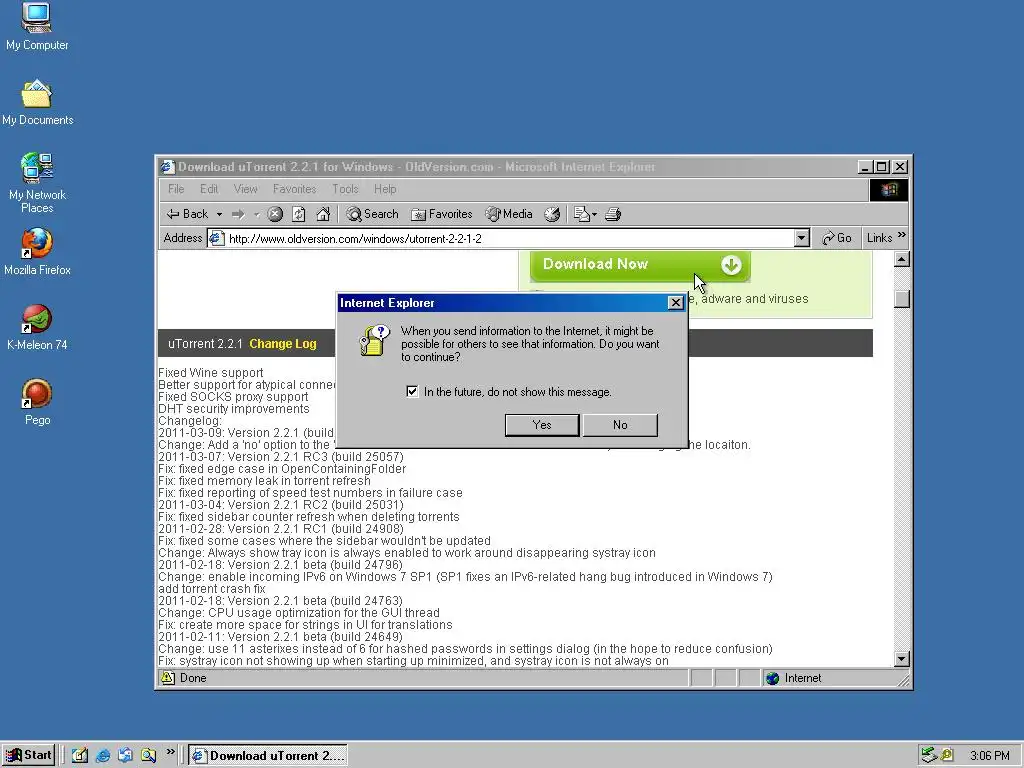The width and height of the screenshot is (1024, 768).
Task: Expand the Links toolbar chevron
Action: point(902,236)
